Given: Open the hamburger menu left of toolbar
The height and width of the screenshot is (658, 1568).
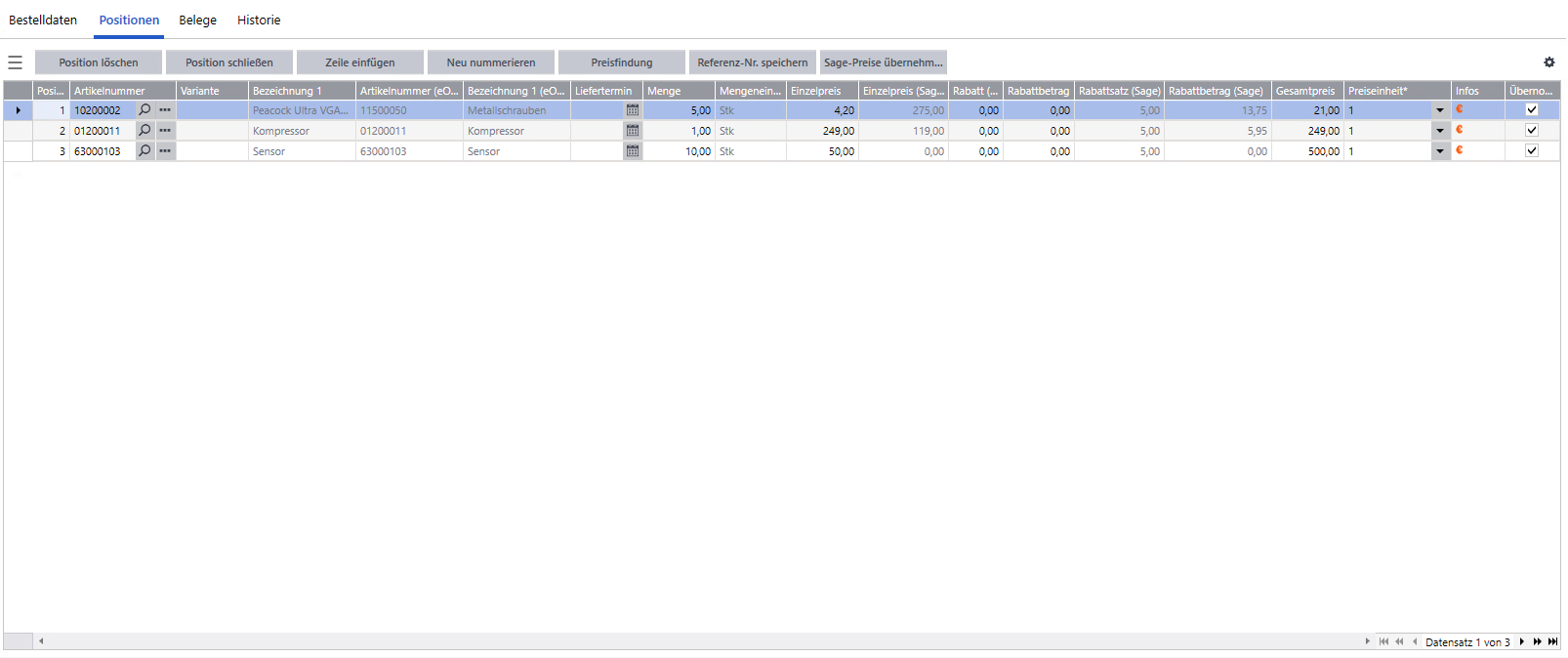Looking at the screenshot, I should pyautogui.click(x=15, y=62).
